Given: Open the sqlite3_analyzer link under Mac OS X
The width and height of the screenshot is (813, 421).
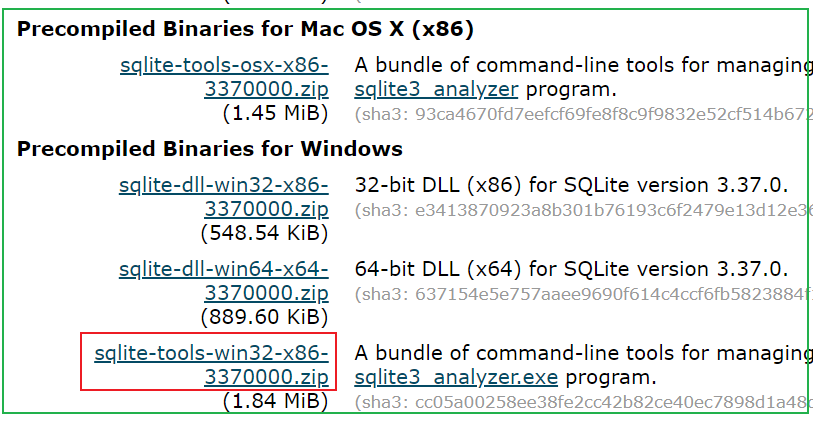Looking at the screenshot, I should (x=436, y=89).
